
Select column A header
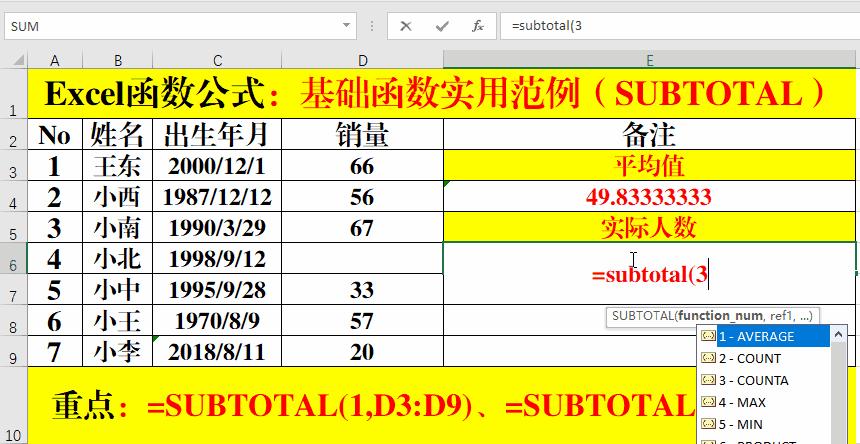point(54,60)
